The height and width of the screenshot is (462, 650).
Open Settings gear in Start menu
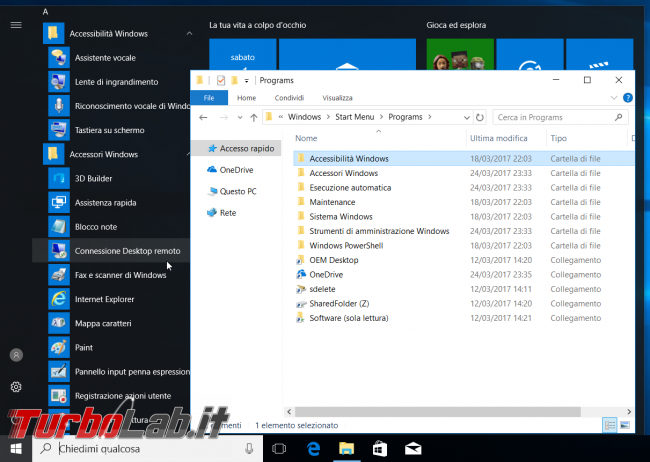point(16,387)
